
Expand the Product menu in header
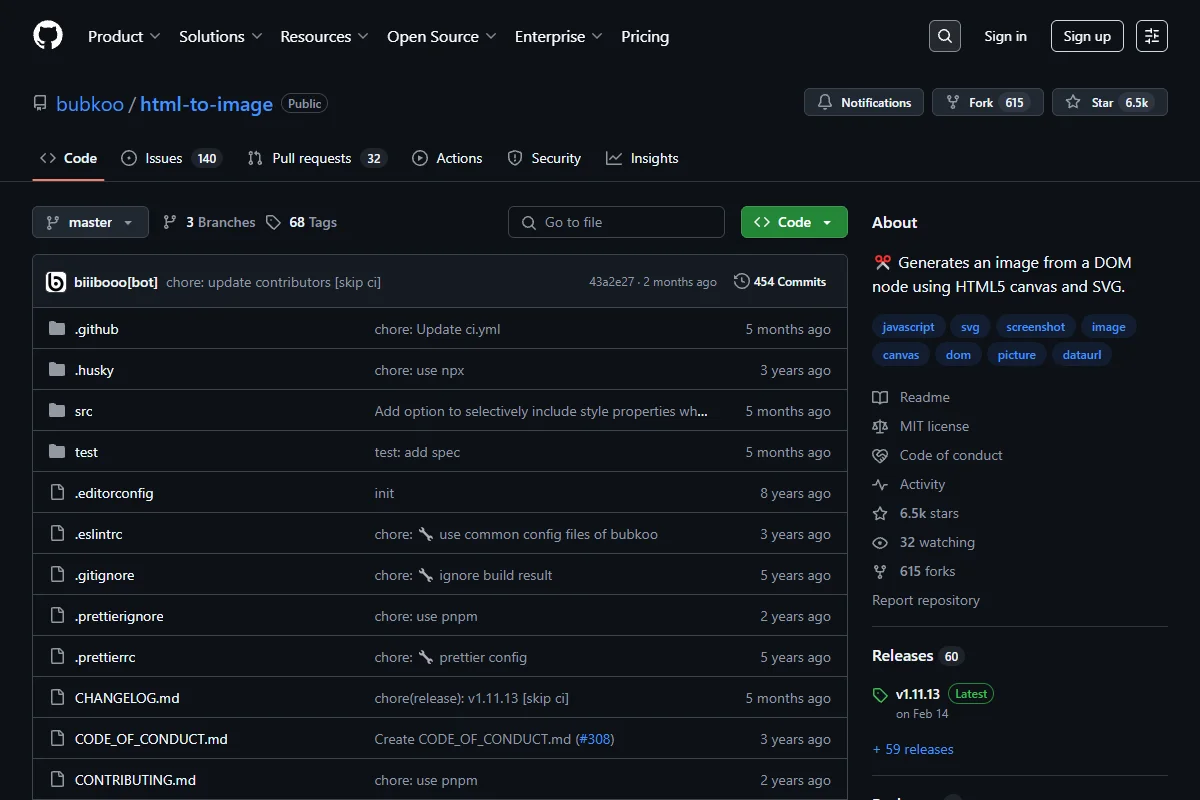tap(124, 36)
